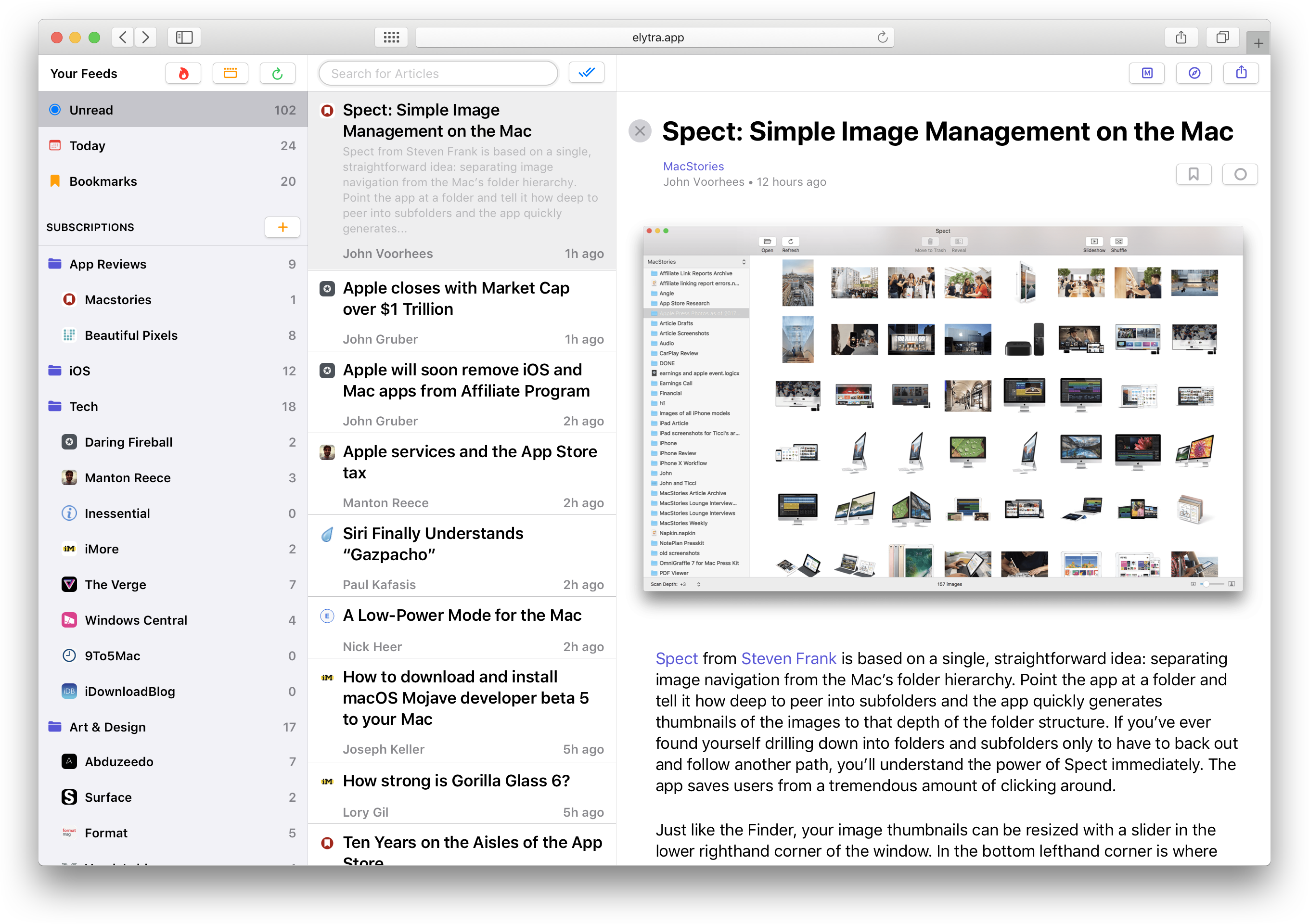Open 'Apple services and the App Store tax'
The height and width of the screenshot is (924, 1309).
462,474
